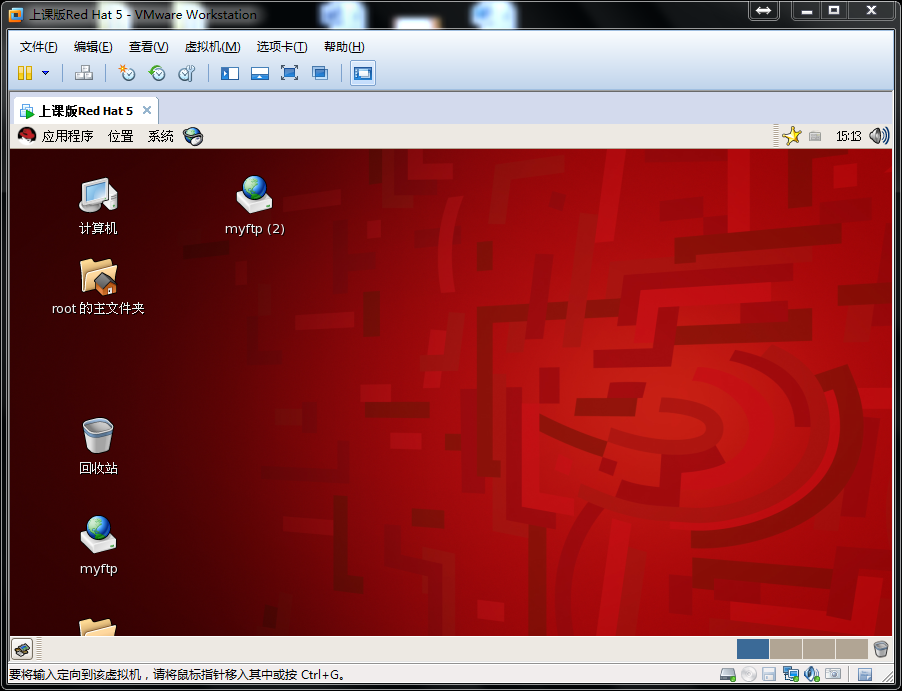The height and width of the screenshot is (691, 902).
Task: Select the 计算机 desktop icon
Action: coord(98,207)
